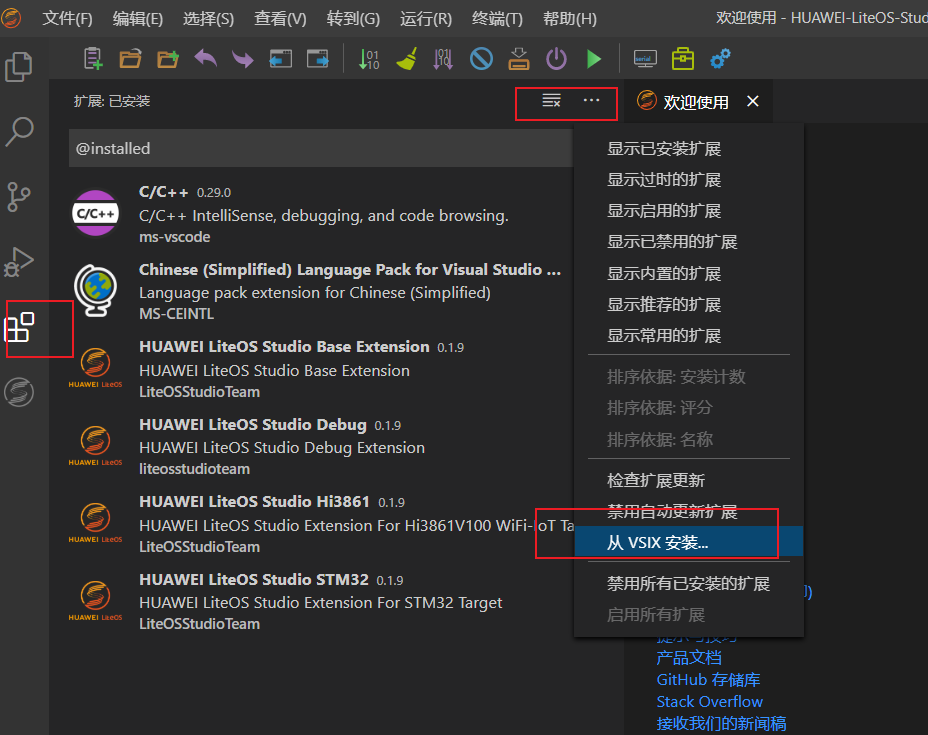Click the navigate-back window icon
Screen dimensions: 928x735
point(281,59)
